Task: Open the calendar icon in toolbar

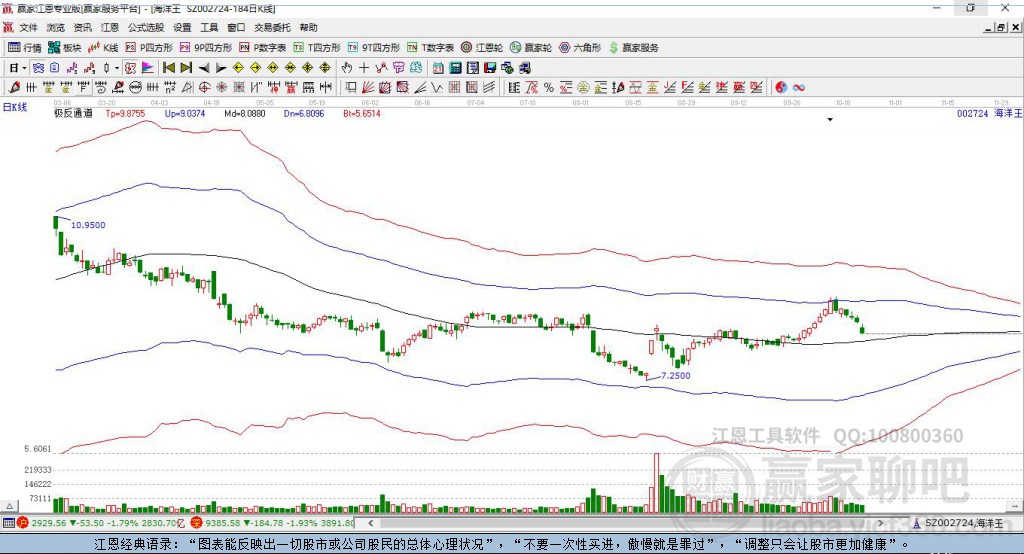Action: tap(438, 68)
